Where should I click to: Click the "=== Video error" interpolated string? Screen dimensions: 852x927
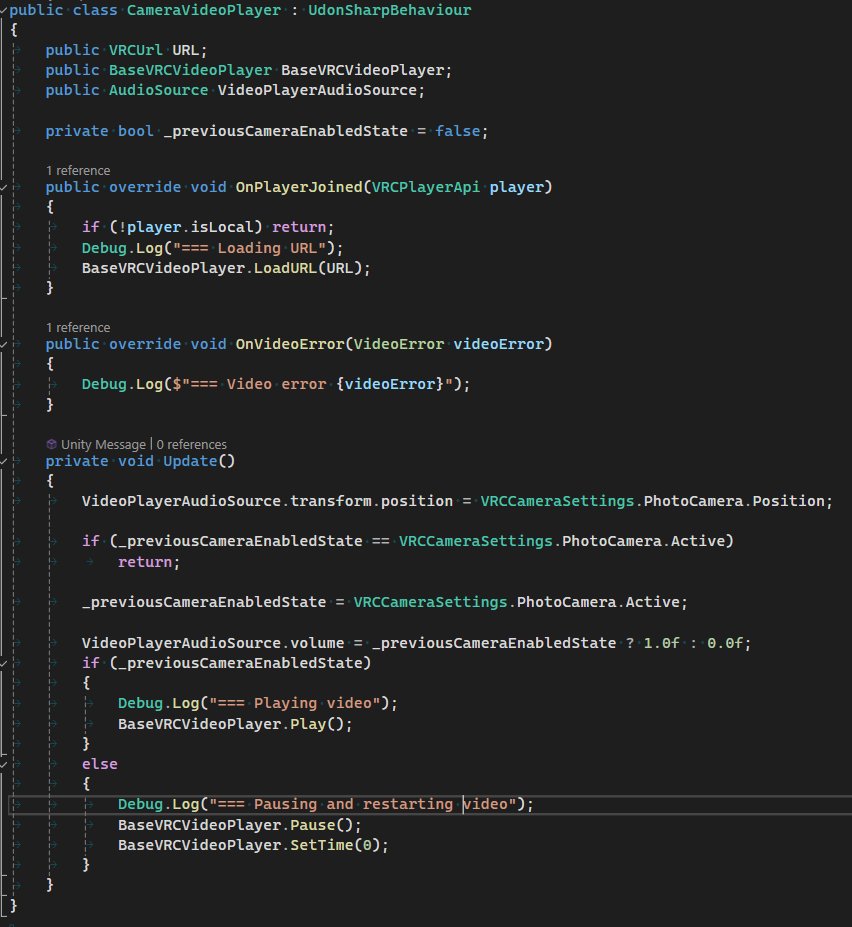[313, 384]
